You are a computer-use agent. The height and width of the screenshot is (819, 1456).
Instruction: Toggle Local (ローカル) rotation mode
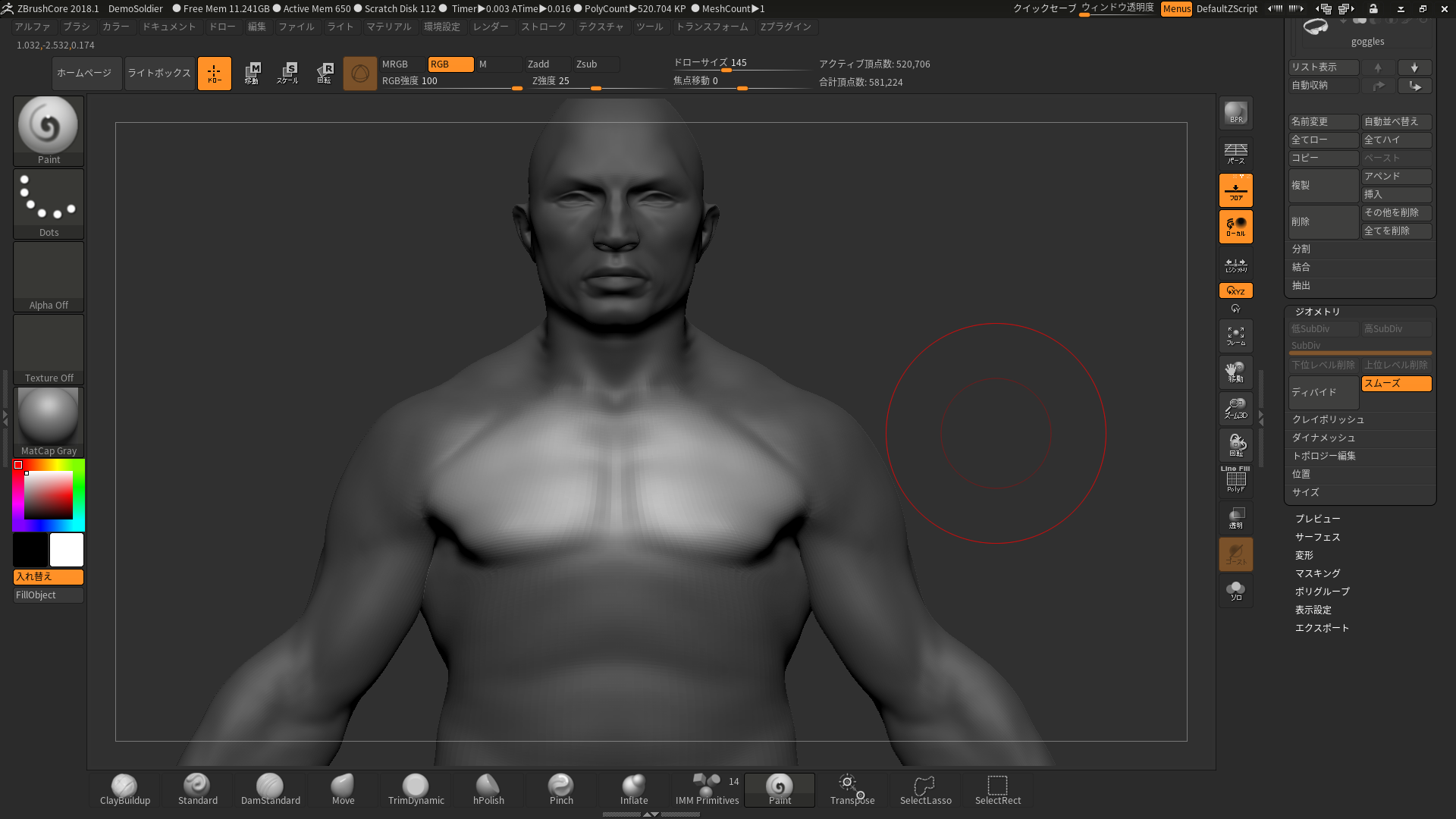1236,227
